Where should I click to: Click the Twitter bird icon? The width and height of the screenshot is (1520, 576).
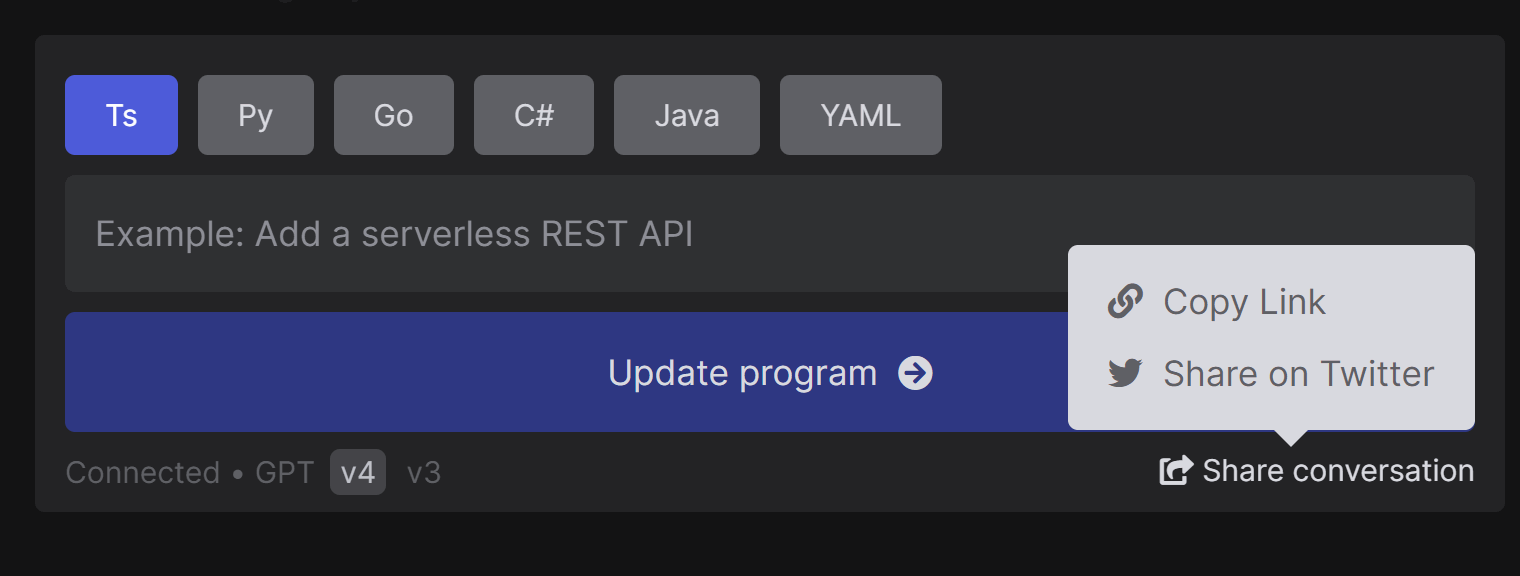(x=1125, y=373)
